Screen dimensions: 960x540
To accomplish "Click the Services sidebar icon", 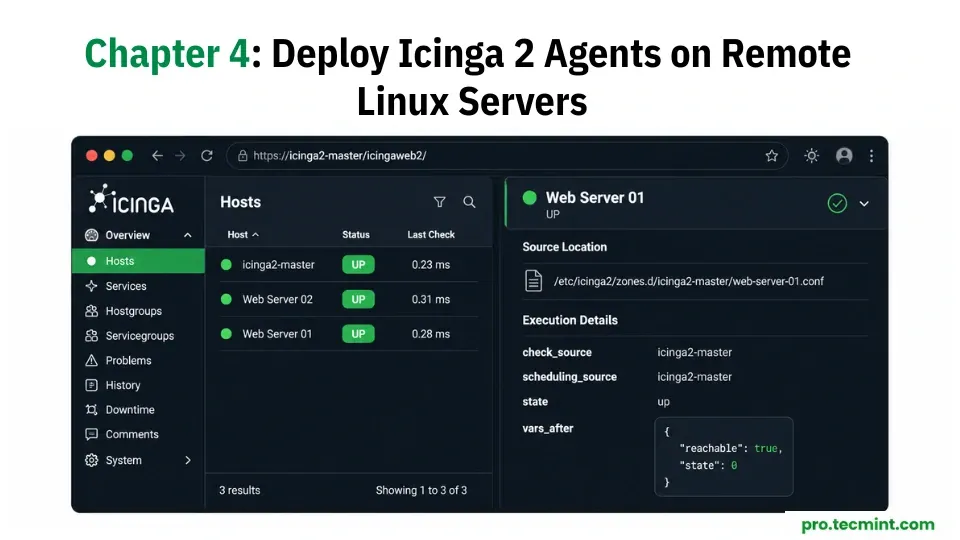I will coord(91,286).
